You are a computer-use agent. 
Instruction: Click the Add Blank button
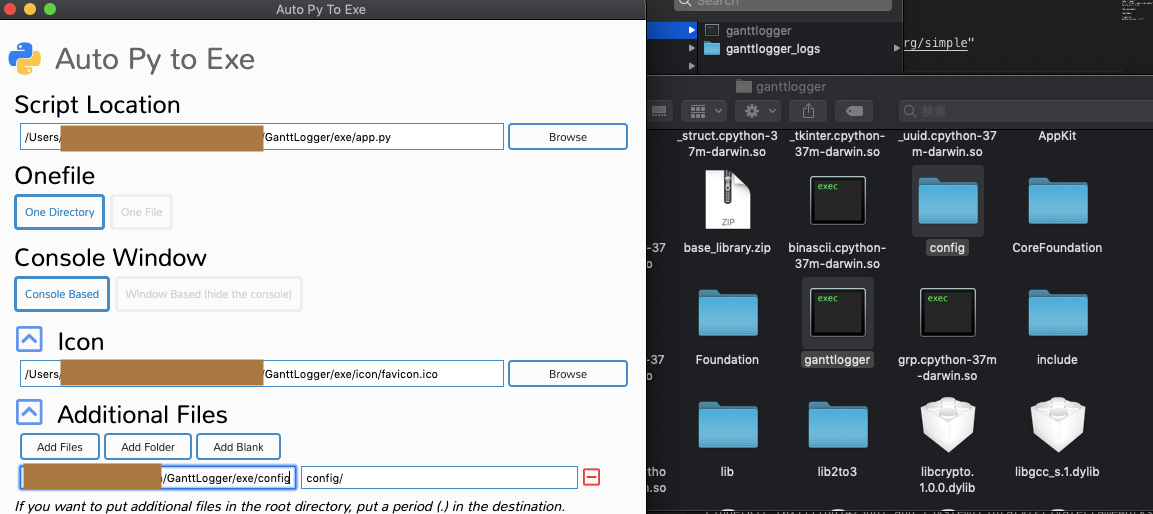tap(239, 446)
